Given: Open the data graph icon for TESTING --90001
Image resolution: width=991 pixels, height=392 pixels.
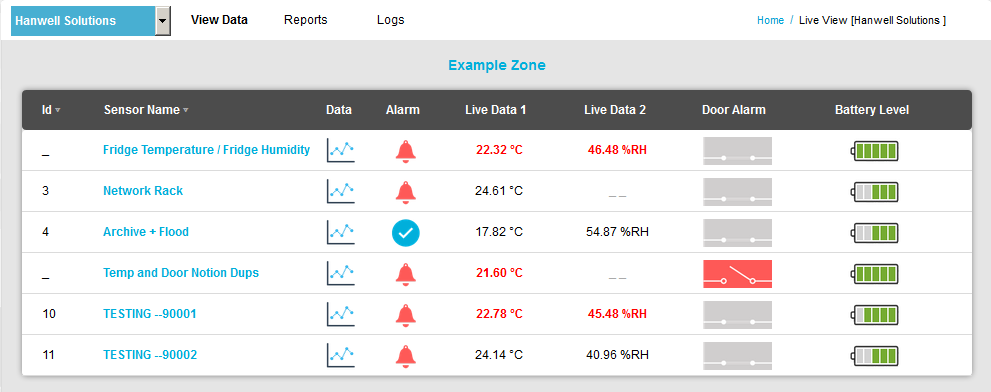Looking at the screenshot, I should pos(341,314).
